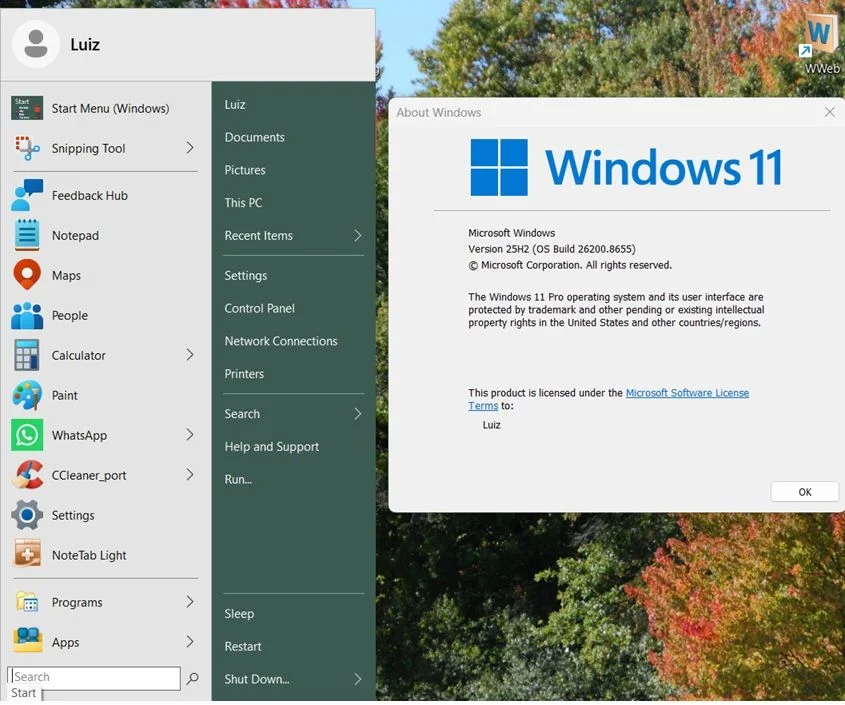Launch NoteTab Light icon

coord(27,555)
